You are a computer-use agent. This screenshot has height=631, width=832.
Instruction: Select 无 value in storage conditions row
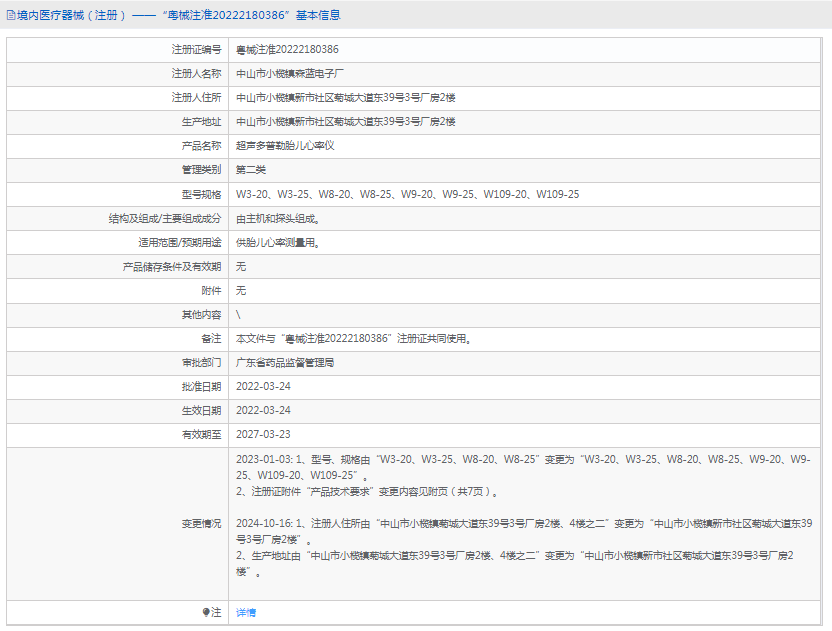(x=241, y=266)
